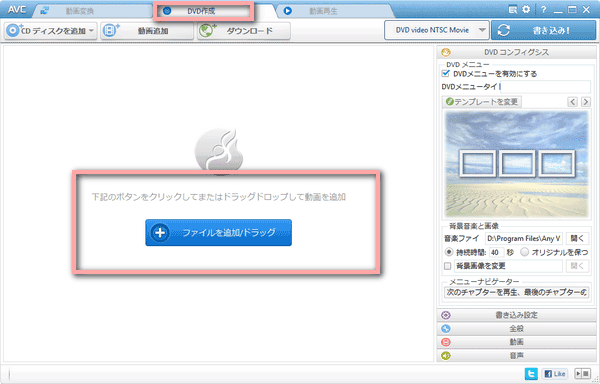
Task: Open メニューナビゲーター dropdown
Action: click(516, 293)
